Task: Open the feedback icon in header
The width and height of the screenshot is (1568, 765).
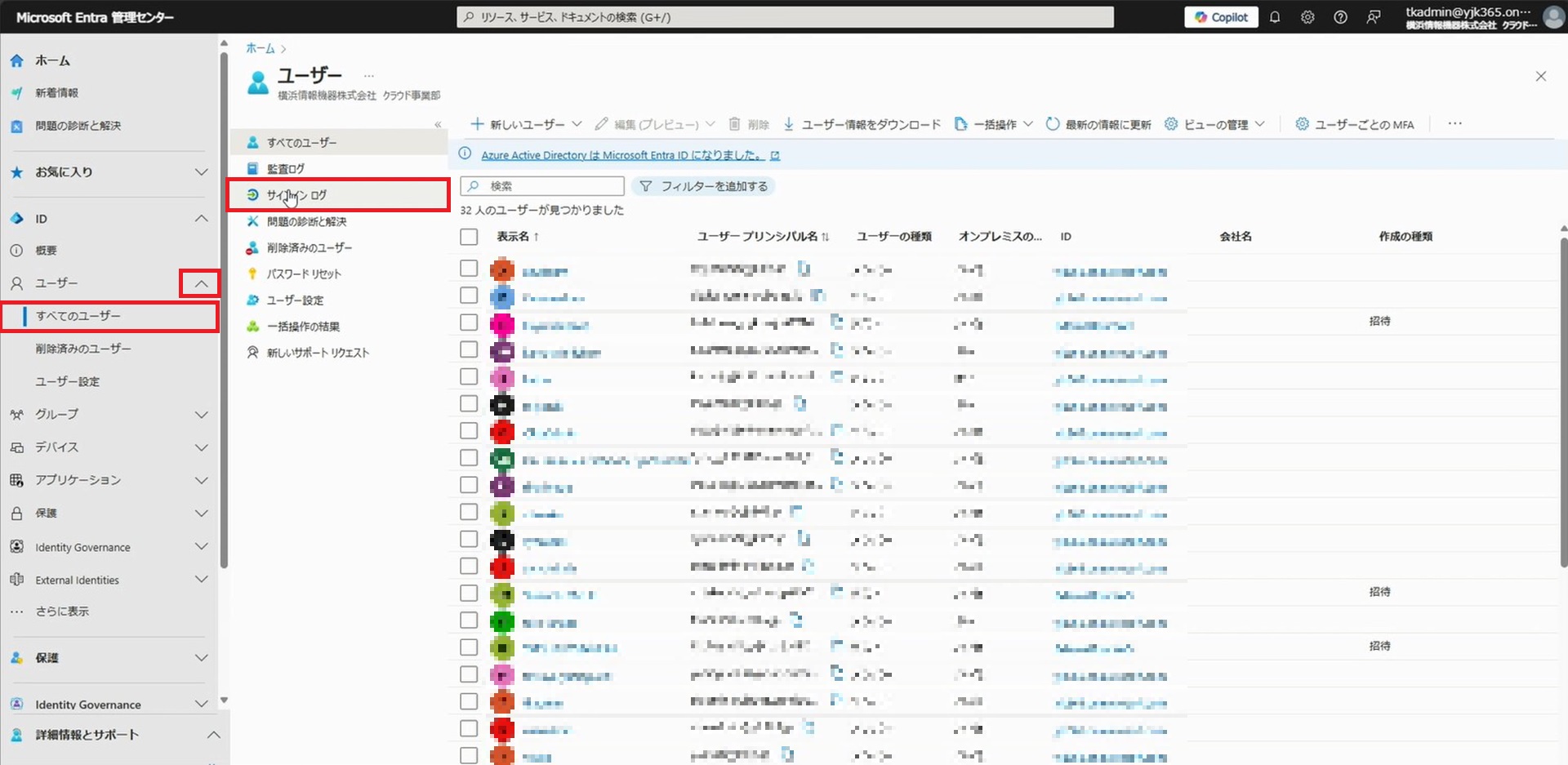Action: [1374, 17]
